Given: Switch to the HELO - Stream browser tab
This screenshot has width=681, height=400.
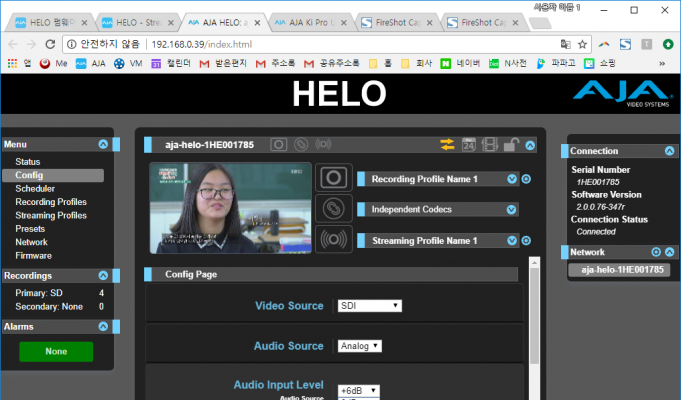Looking at the screenshot, I should pyautogui.click(x=138, y=23).
